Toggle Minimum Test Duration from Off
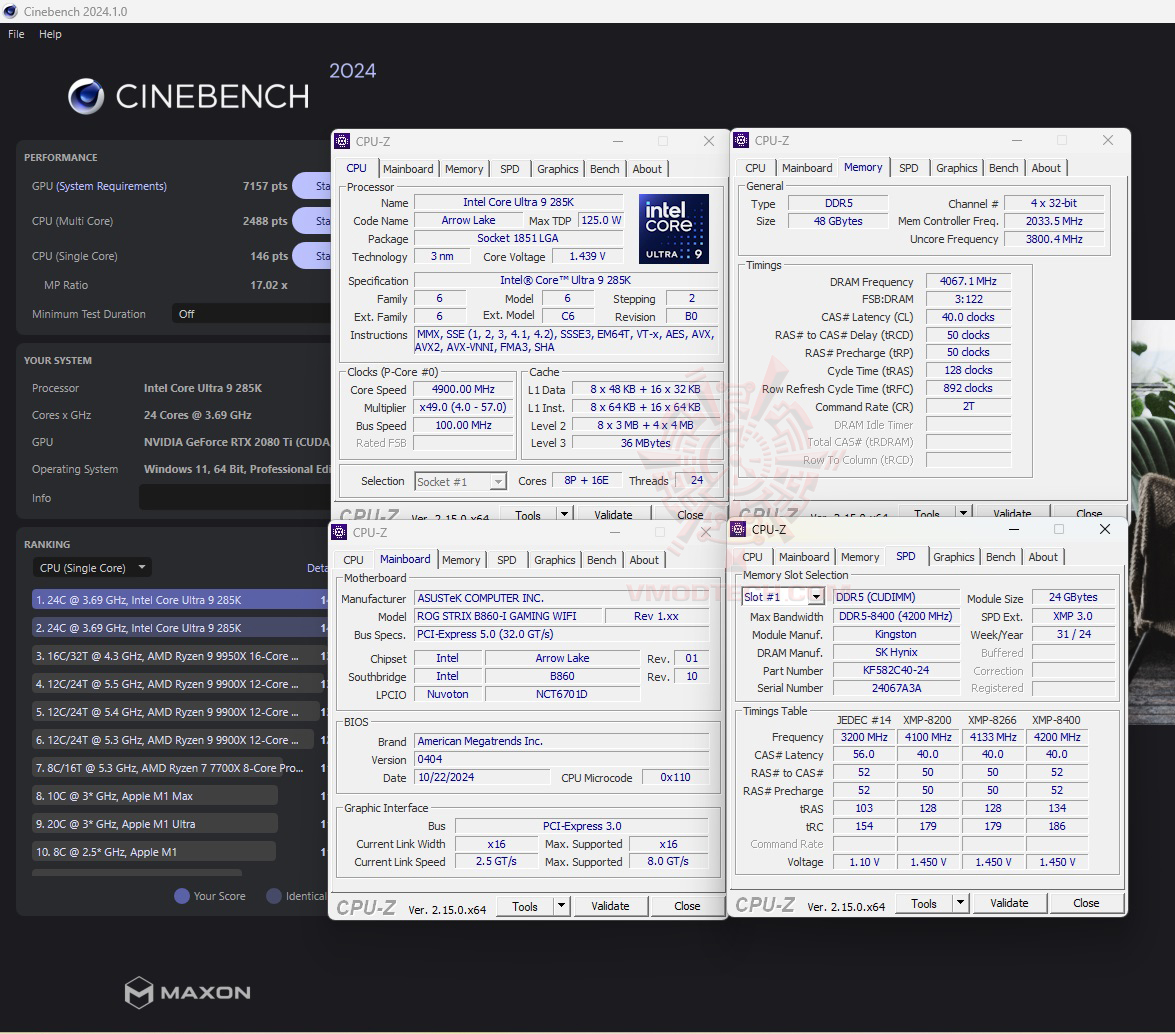The width and height of the screenshot is (1175, 1034). point(248,314)
